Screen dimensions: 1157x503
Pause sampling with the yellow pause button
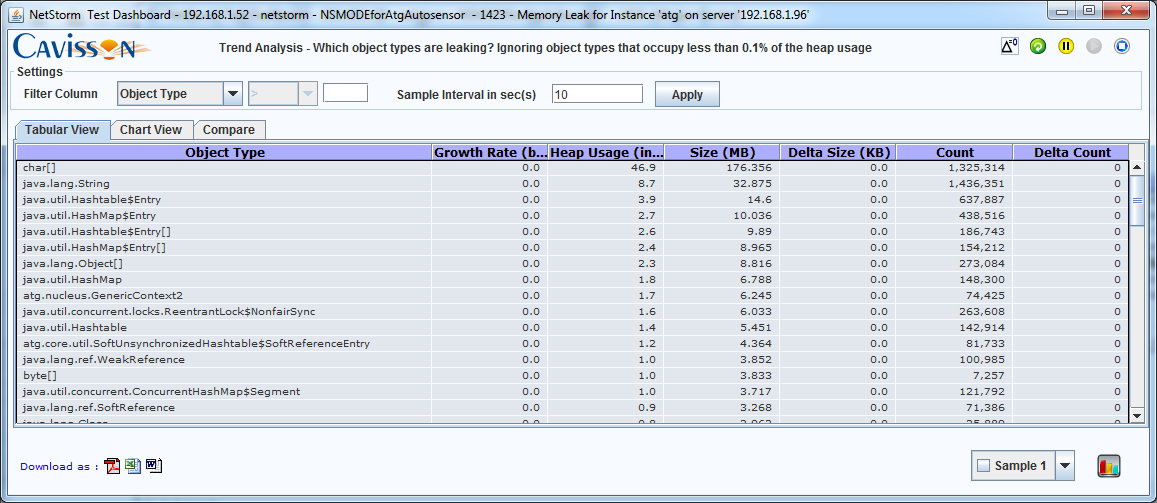pos(1066,46)
